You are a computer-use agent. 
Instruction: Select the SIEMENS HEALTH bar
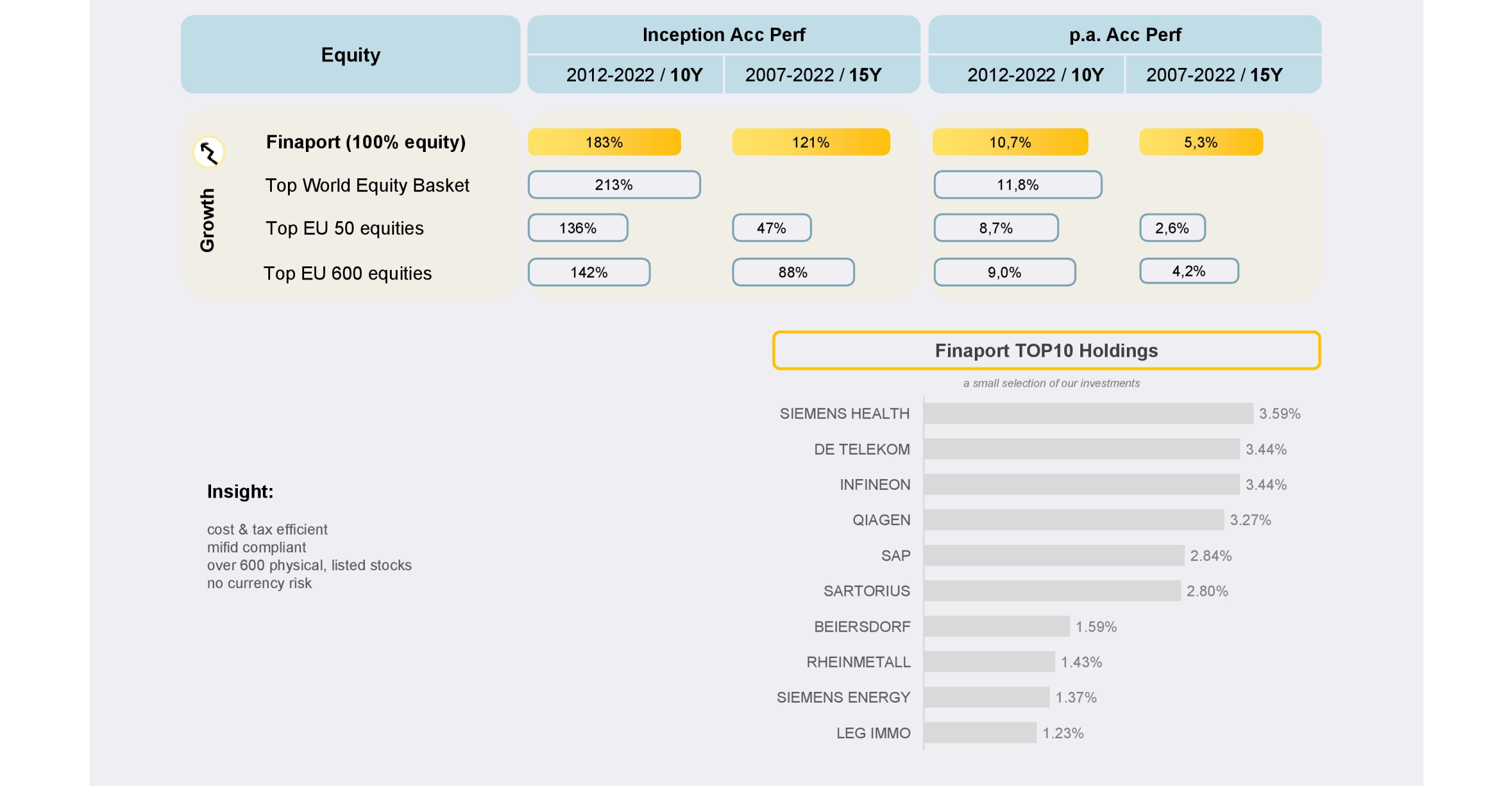coord(1088,414)
